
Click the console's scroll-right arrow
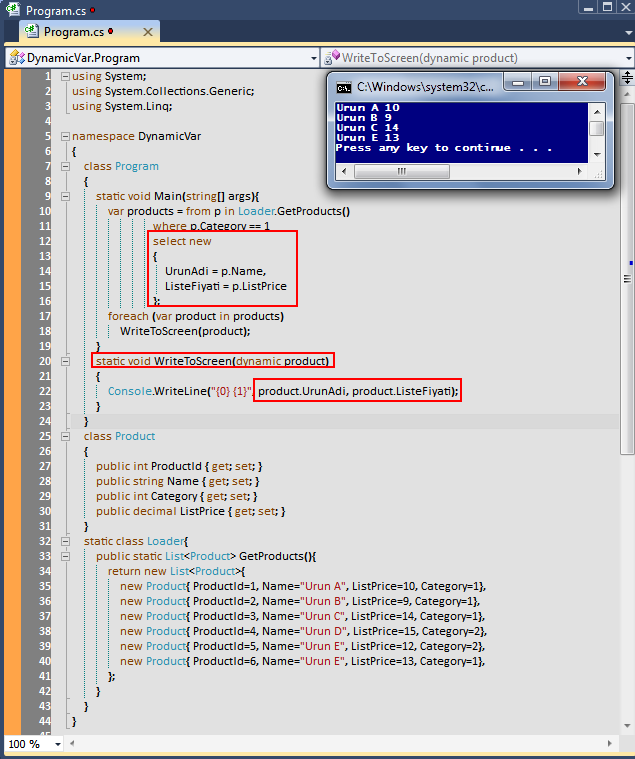coord(580,171)
